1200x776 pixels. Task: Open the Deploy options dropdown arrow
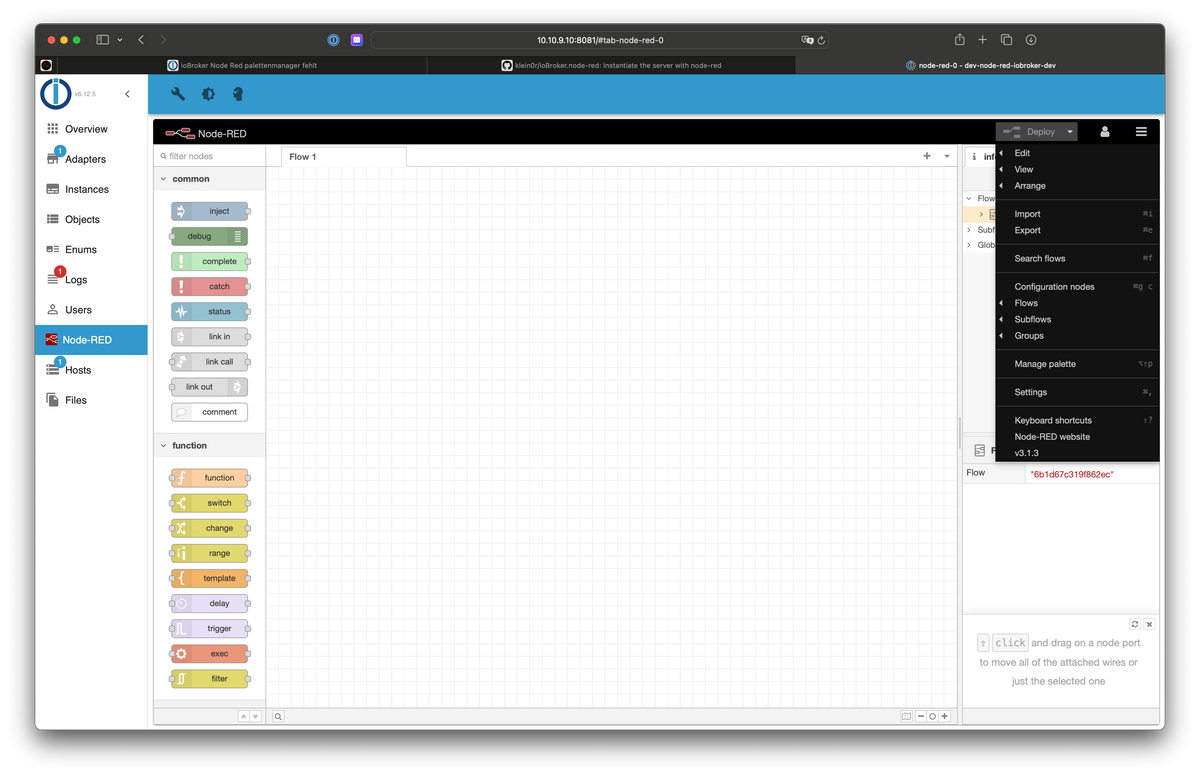pyautogui.click(x=1070, y=132)
